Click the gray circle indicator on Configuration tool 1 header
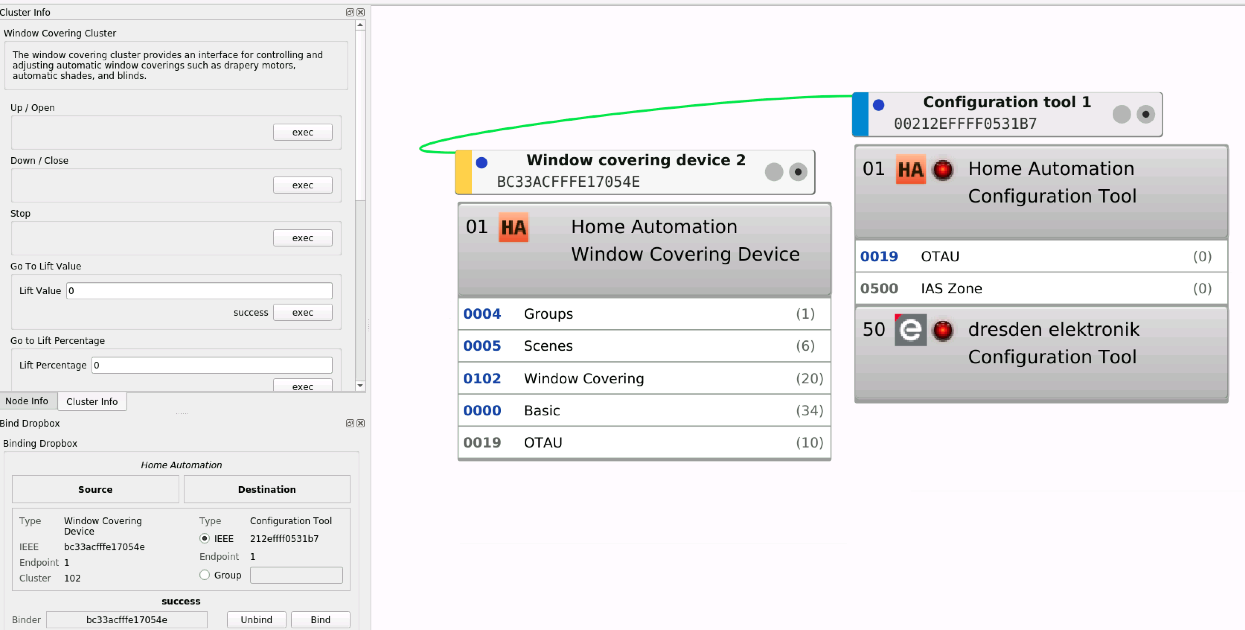The width and height of the screenshot is (1245, 630). point(1120,114)
